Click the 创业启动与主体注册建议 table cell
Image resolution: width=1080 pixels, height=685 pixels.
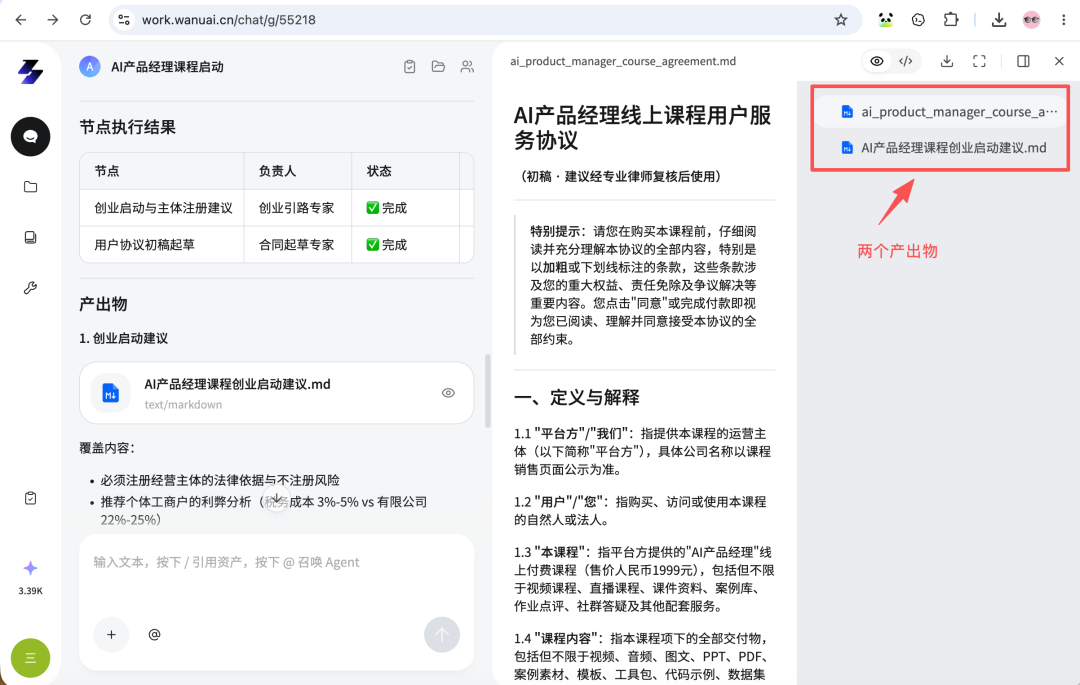click(x=163, y=208)
